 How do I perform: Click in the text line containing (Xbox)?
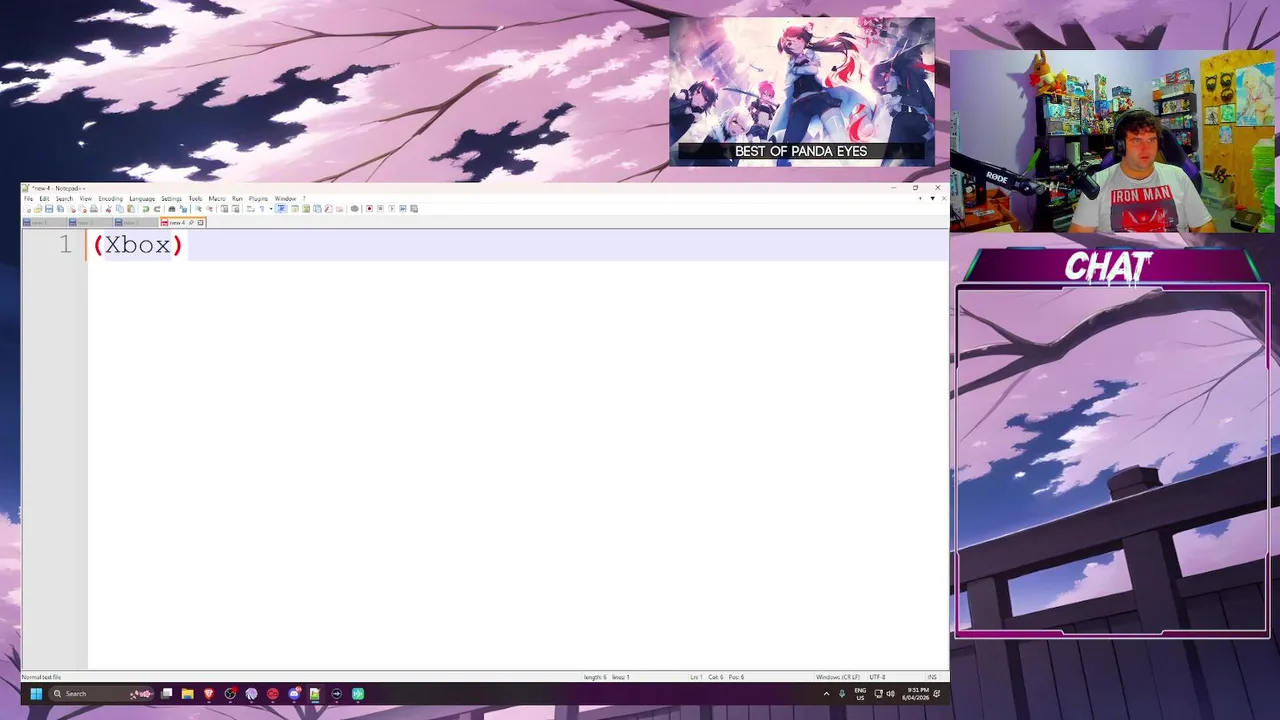pyautogui.click(x=517, y=245)
